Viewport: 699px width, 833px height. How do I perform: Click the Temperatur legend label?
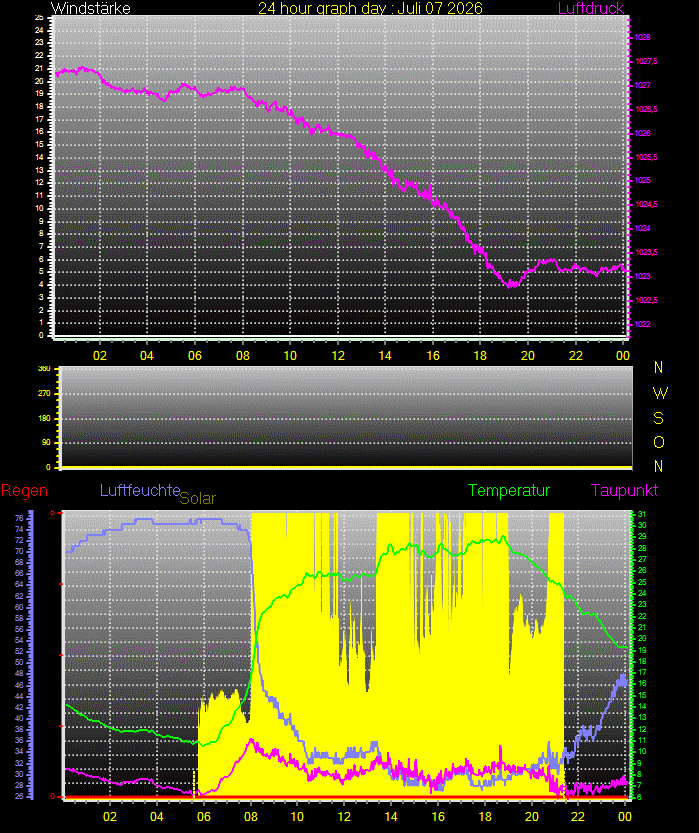click(x=509, y=490)
